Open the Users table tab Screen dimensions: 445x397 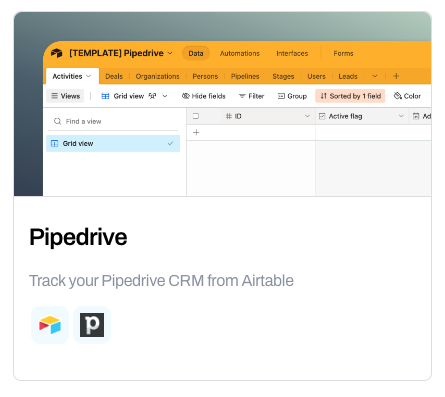[316, 76]
